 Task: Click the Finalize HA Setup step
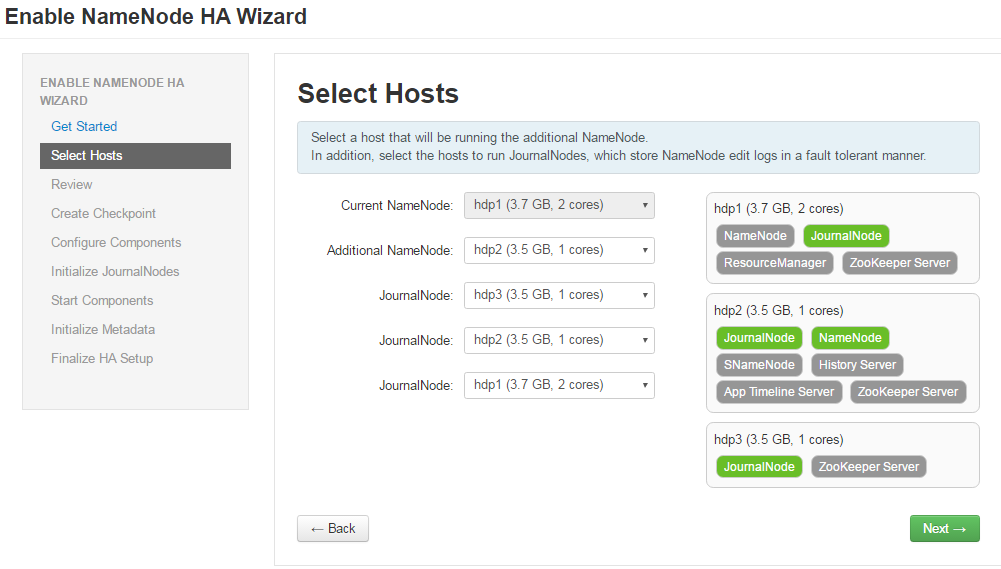coord(102,358)
